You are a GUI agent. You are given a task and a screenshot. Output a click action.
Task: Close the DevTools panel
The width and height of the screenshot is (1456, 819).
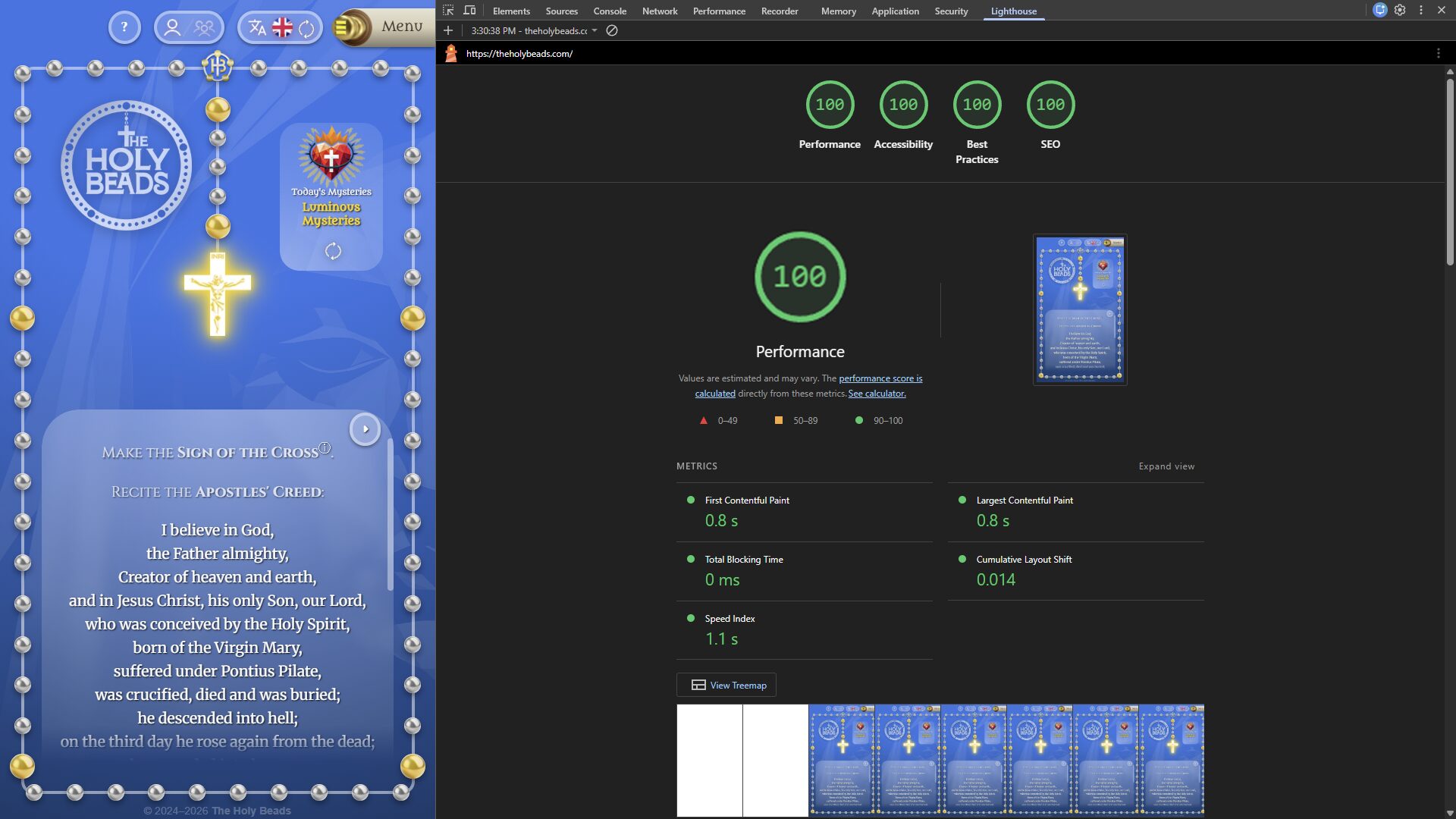tap(1442, 11)
